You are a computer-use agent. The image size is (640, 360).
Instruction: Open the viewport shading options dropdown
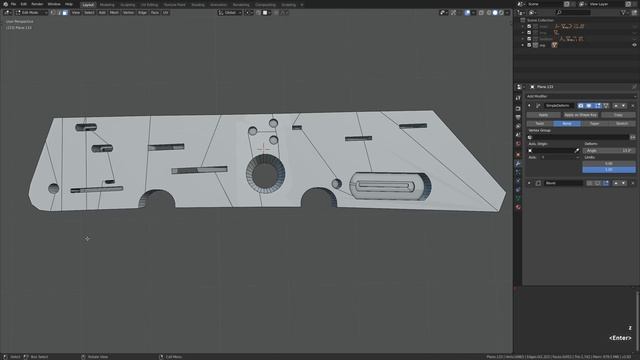tap(507, 13)
